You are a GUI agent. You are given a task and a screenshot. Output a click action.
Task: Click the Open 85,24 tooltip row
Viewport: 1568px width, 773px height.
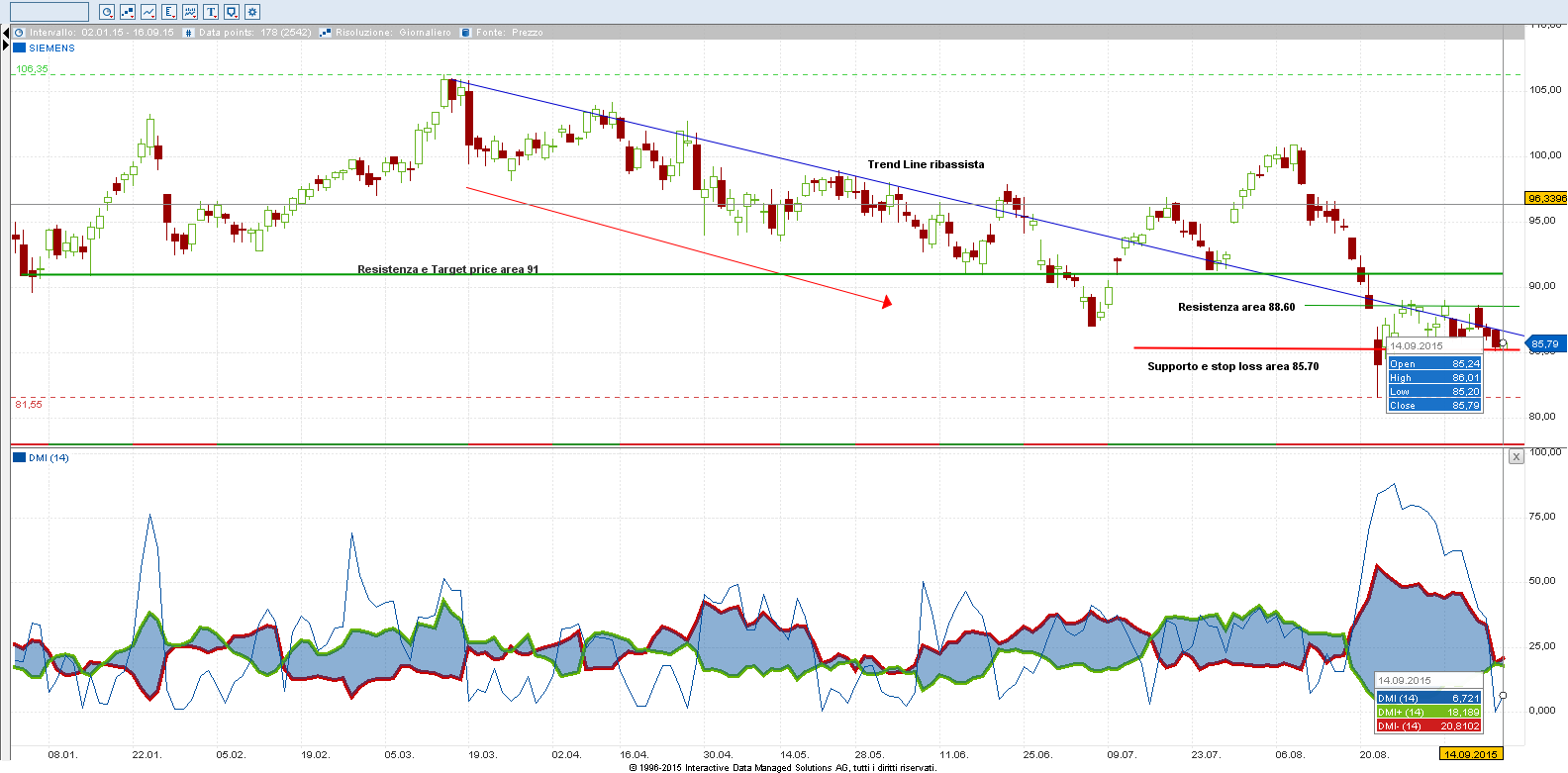tap(1434, 364)
